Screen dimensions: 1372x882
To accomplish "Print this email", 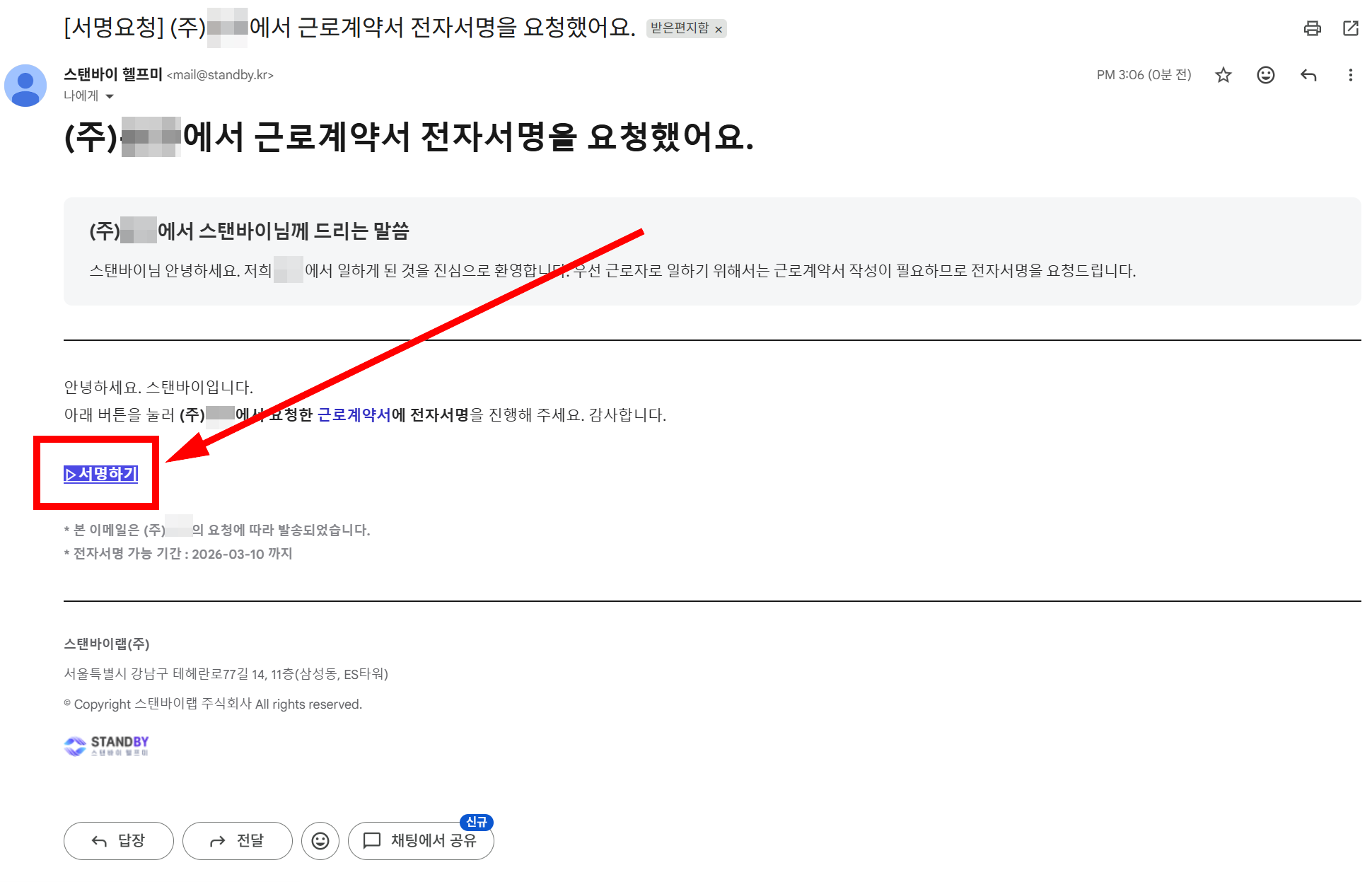I will click(1313, 28).
